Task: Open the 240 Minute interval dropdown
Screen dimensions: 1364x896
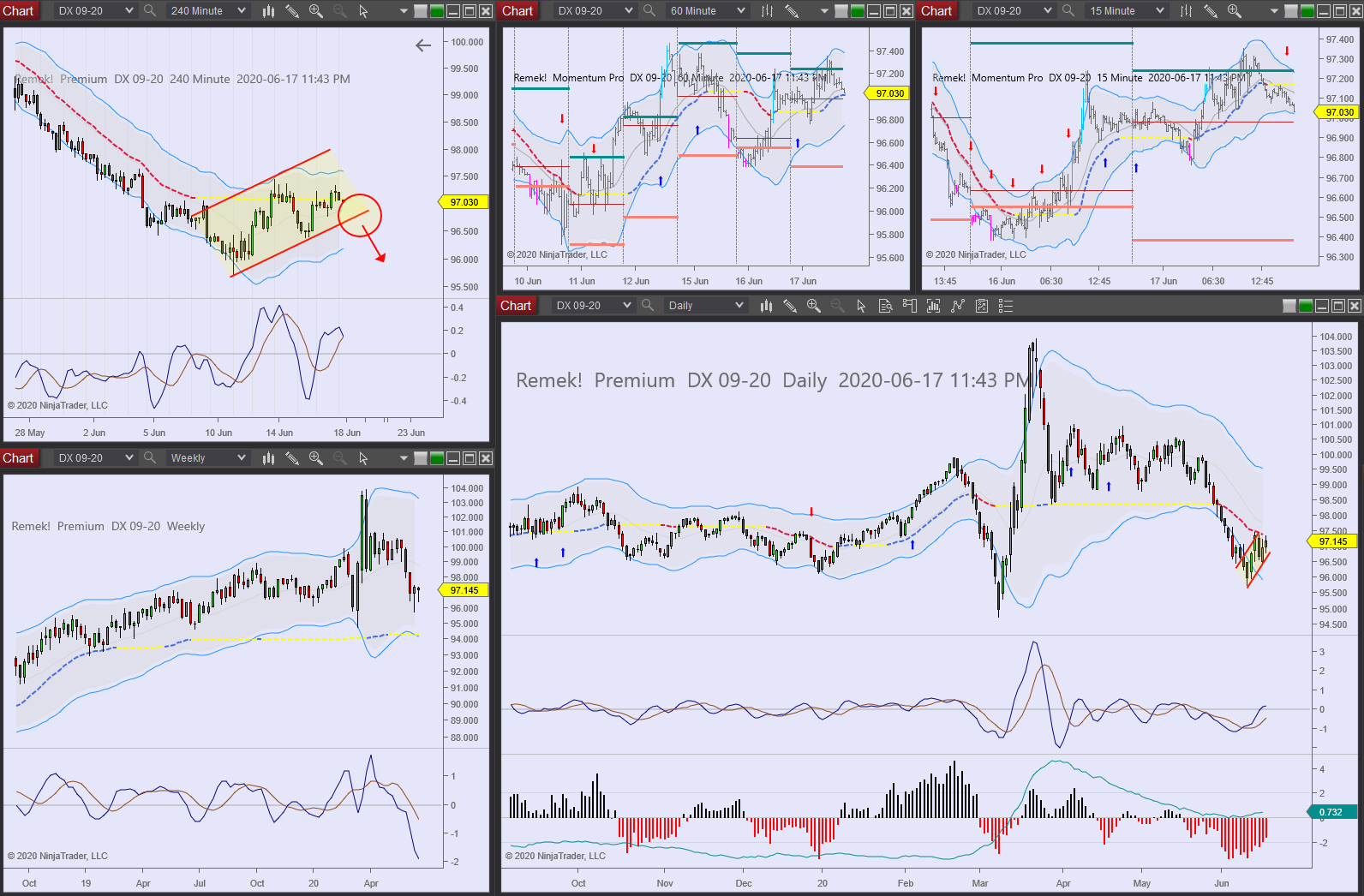Action: [x=207, y=11]
